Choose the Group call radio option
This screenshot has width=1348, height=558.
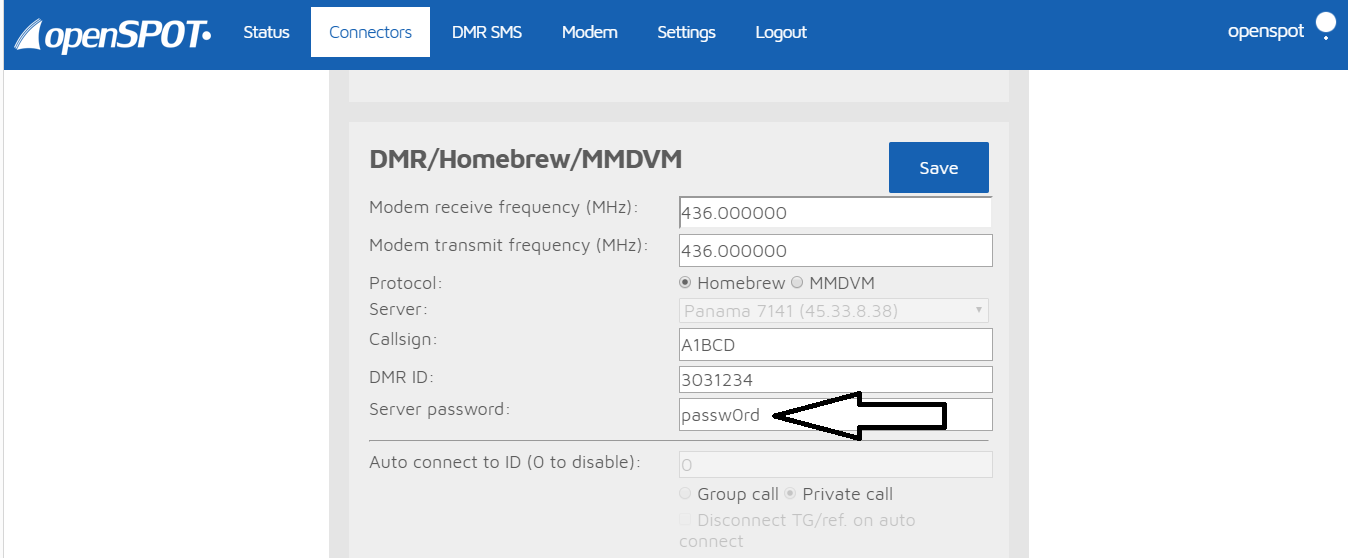[685, 494]
